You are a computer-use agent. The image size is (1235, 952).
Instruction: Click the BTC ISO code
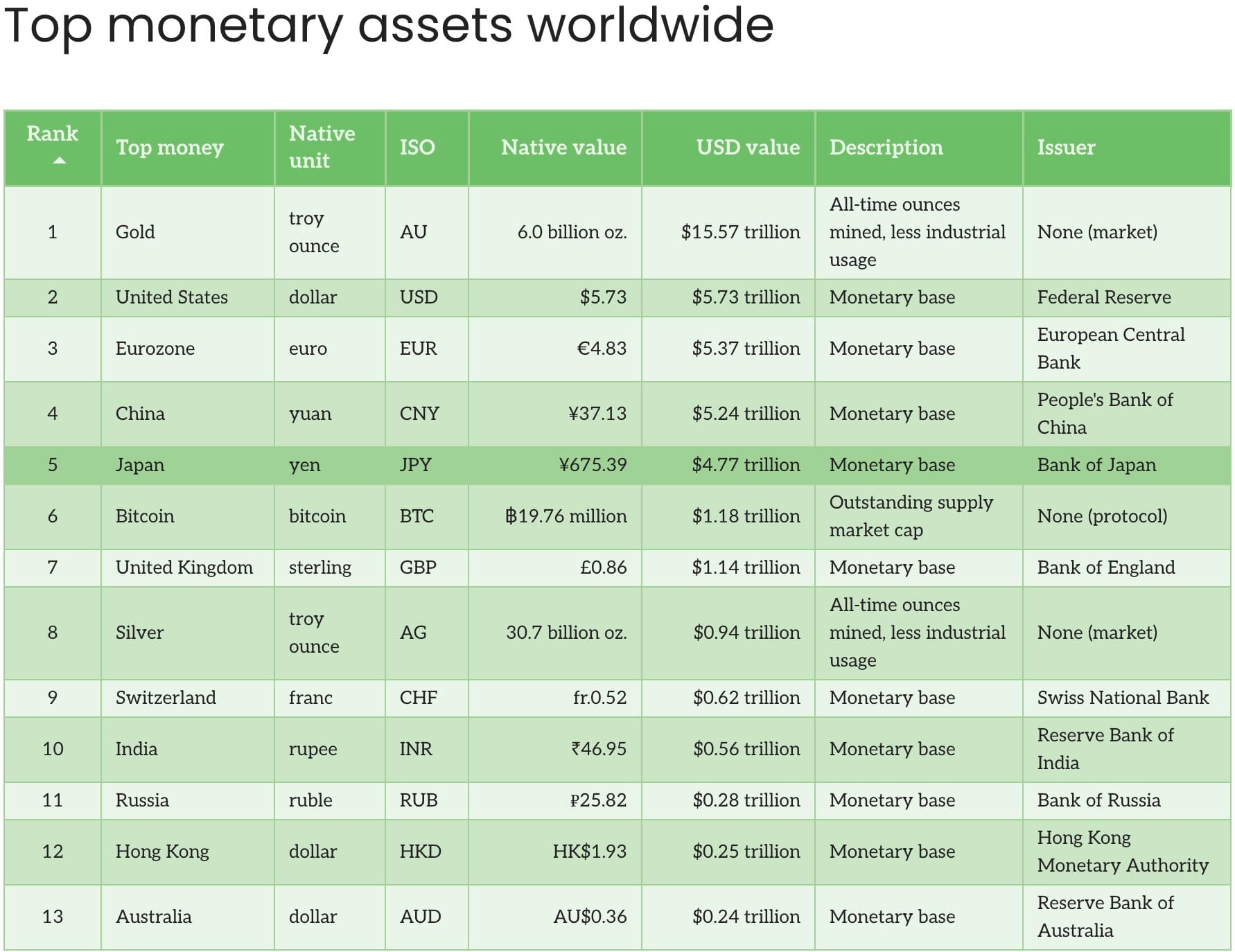[417, 516]
